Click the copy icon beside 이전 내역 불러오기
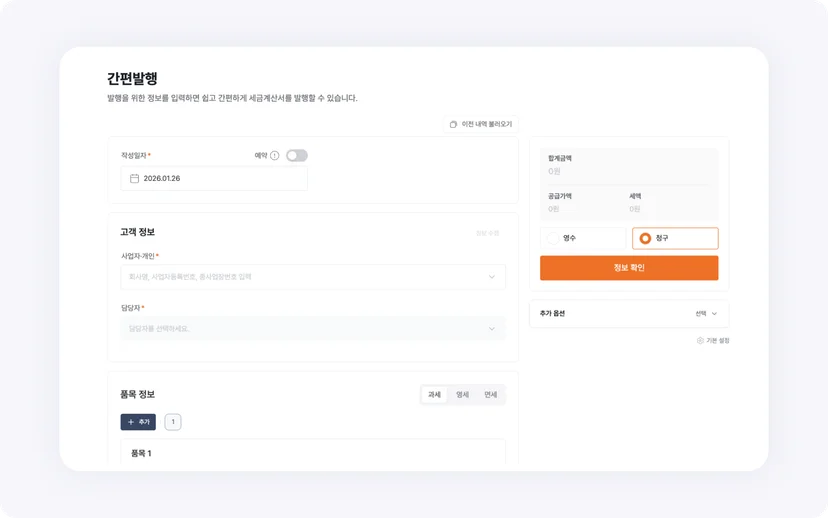The image size is (828, 518). click(453, 125)
